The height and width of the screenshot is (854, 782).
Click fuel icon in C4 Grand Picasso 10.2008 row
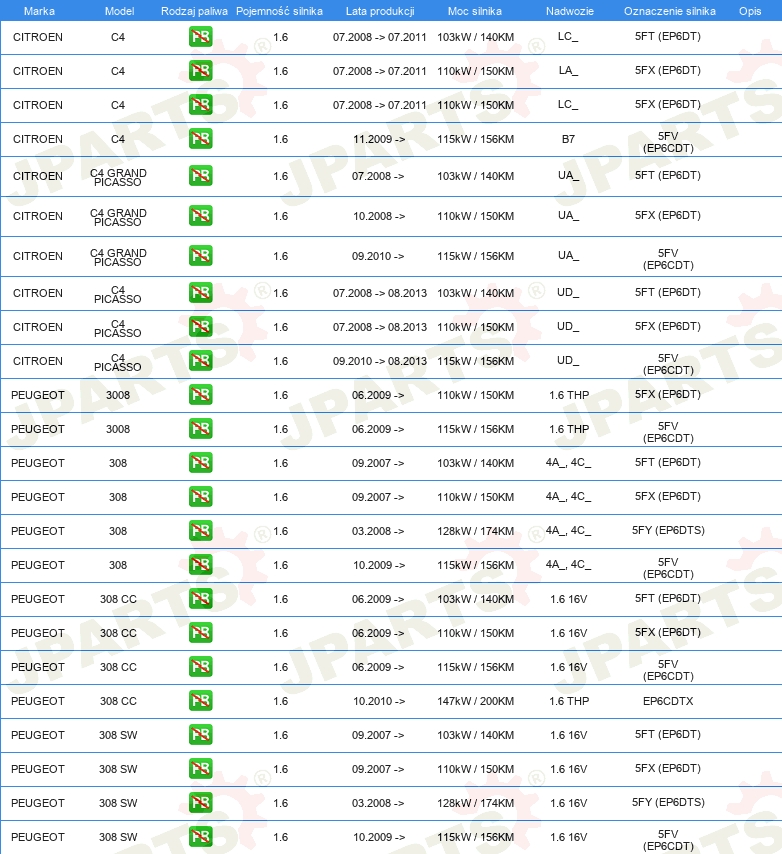[x=200, y=216]
